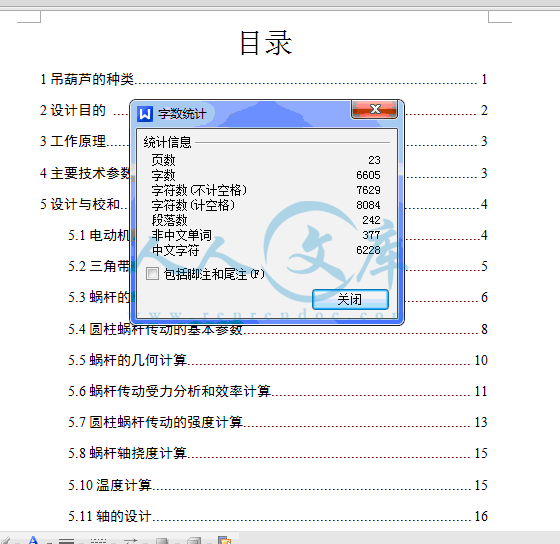Click page number 13 of entry 5.7

point(481,422)
